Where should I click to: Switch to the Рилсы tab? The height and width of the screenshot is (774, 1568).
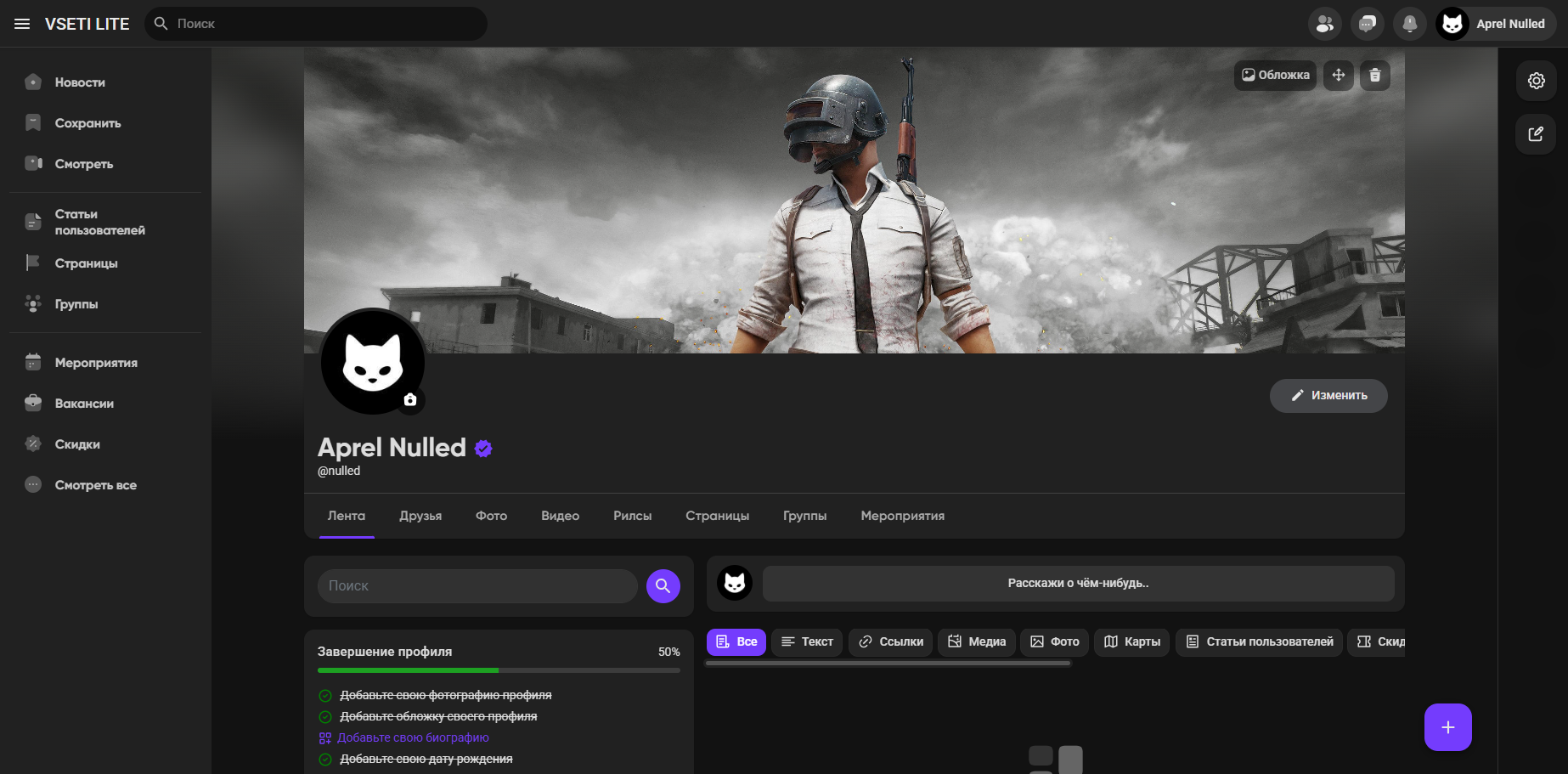632,516
